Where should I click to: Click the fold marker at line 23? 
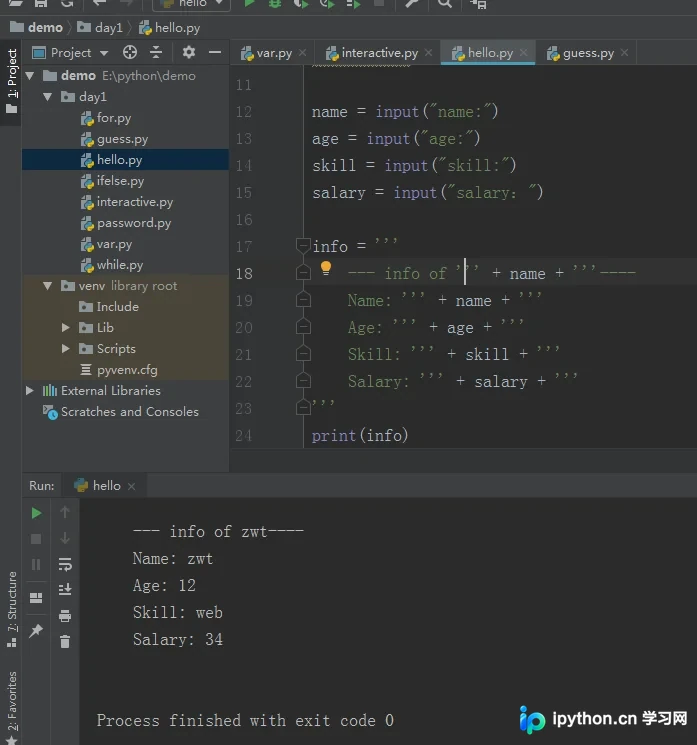click(303, 408)
